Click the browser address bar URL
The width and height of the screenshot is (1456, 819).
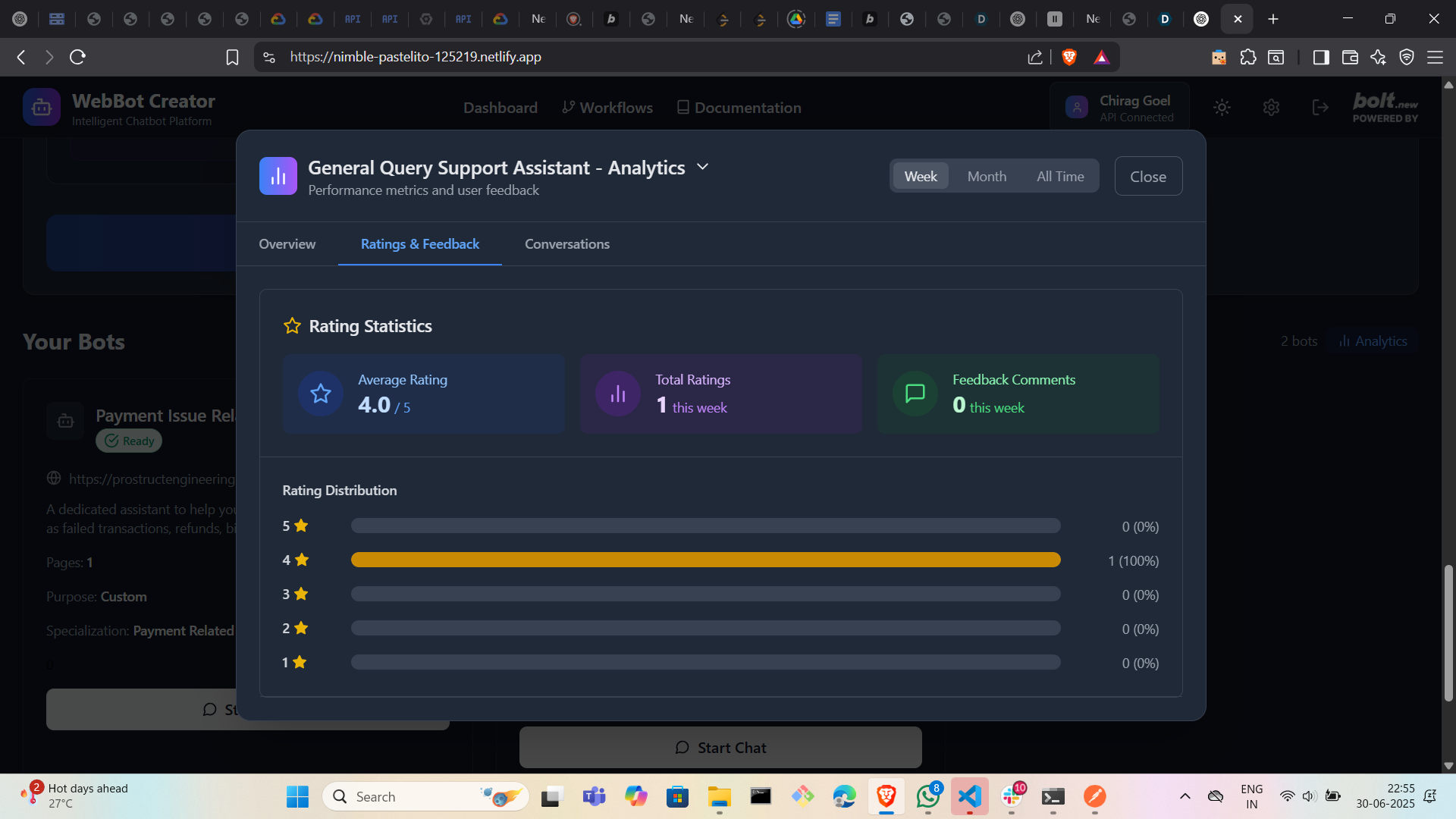pos(416,57)
